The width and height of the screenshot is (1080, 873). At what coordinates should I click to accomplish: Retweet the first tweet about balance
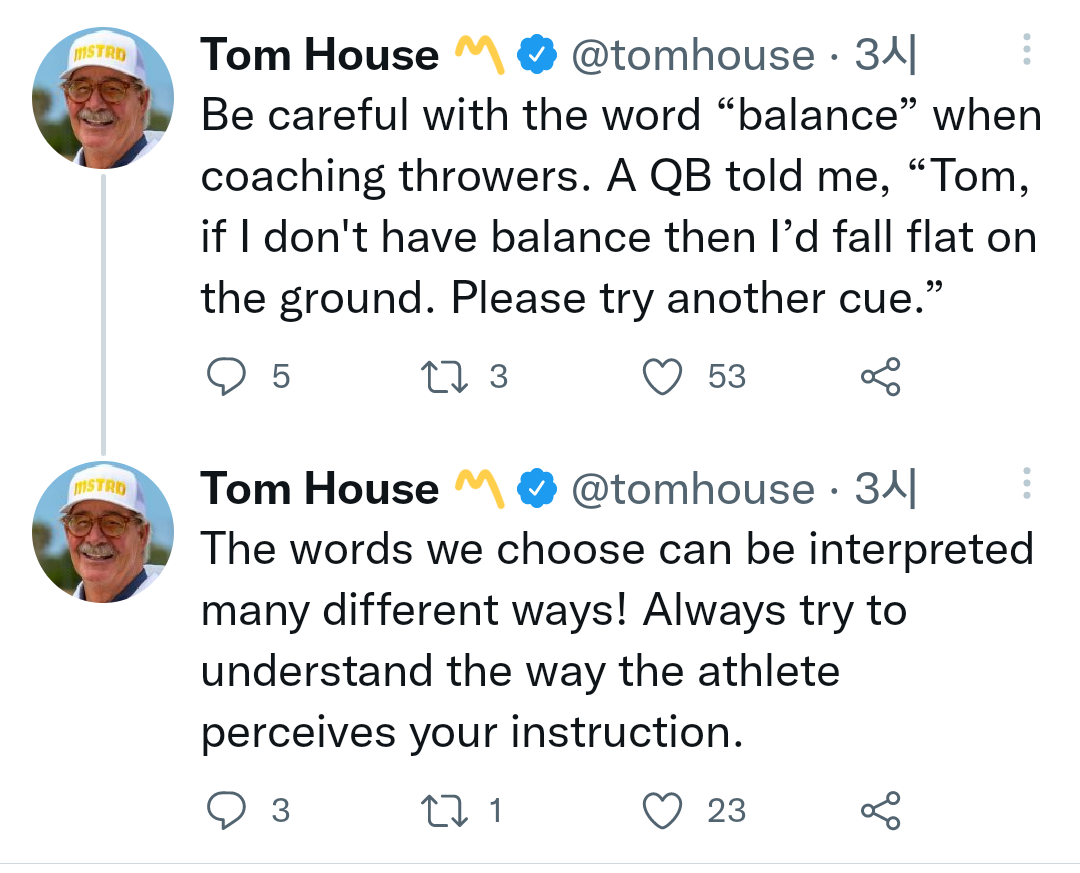click(x=444, y=377)
